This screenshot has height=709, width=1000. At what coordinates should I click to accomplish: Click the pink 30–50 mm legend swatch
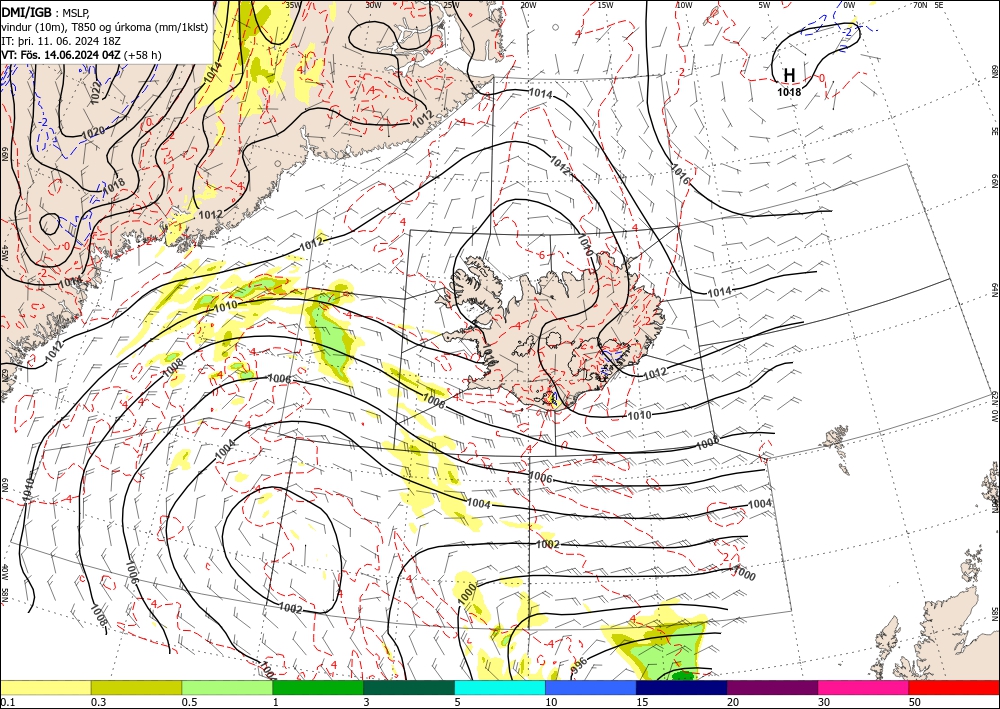point(864,687)
